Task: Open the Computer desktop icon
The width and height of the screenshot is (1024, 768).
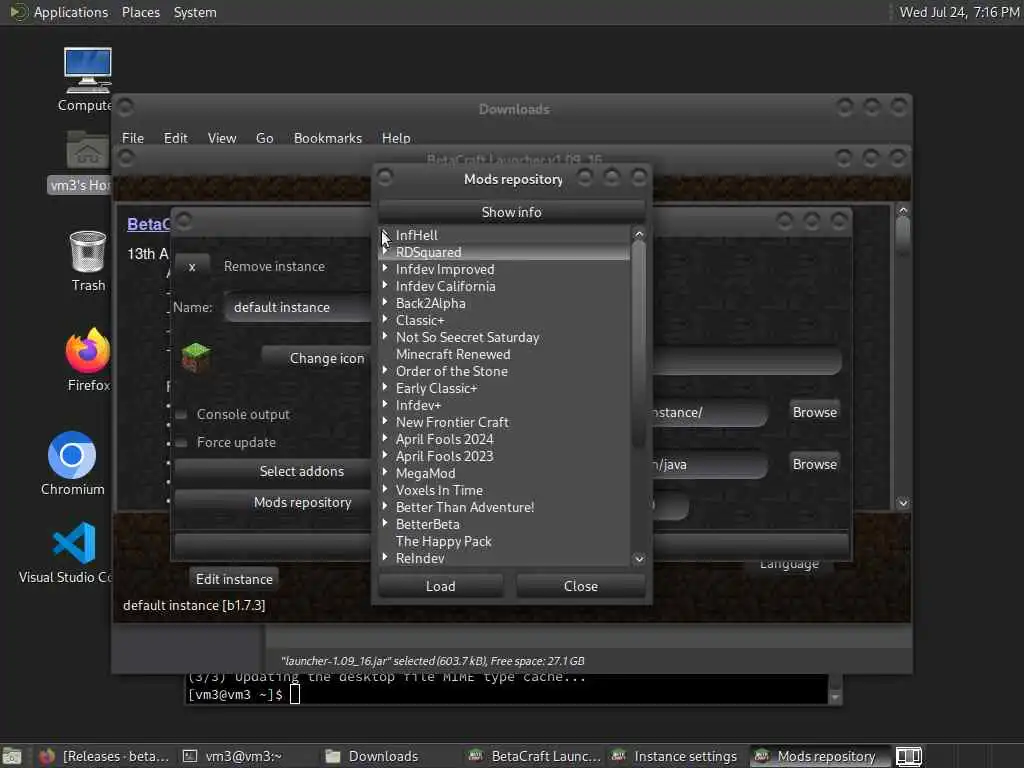Action: pyautogui.click(x=88, y=71)
